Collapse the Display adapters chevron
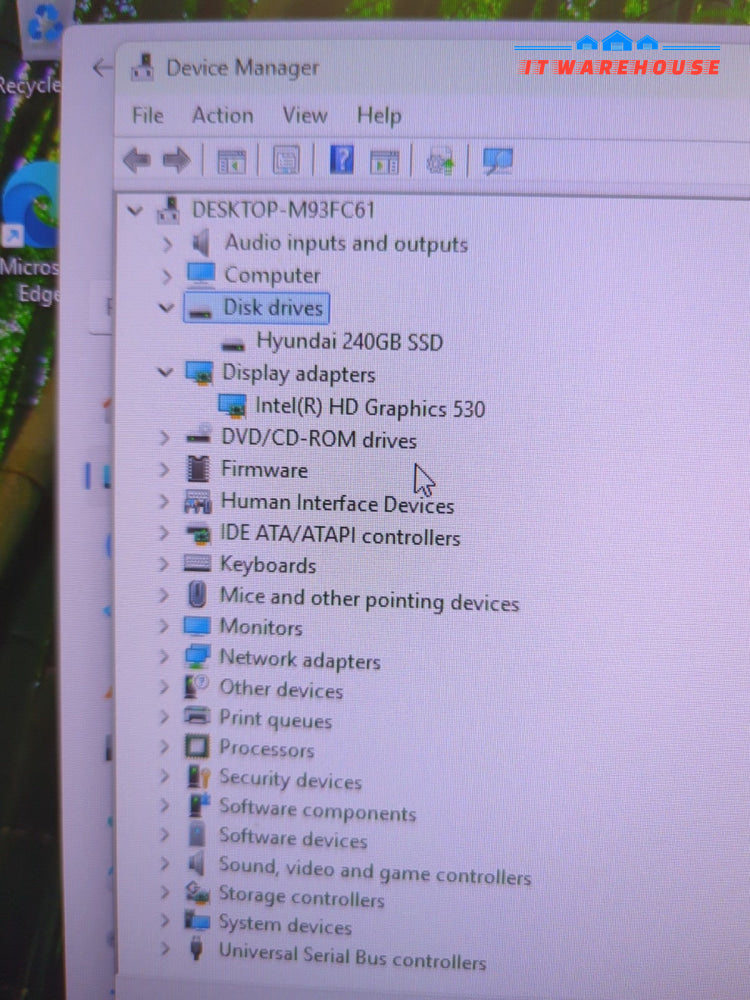The width and height of the screenshot is (750, 1000). tap(165, 371)
